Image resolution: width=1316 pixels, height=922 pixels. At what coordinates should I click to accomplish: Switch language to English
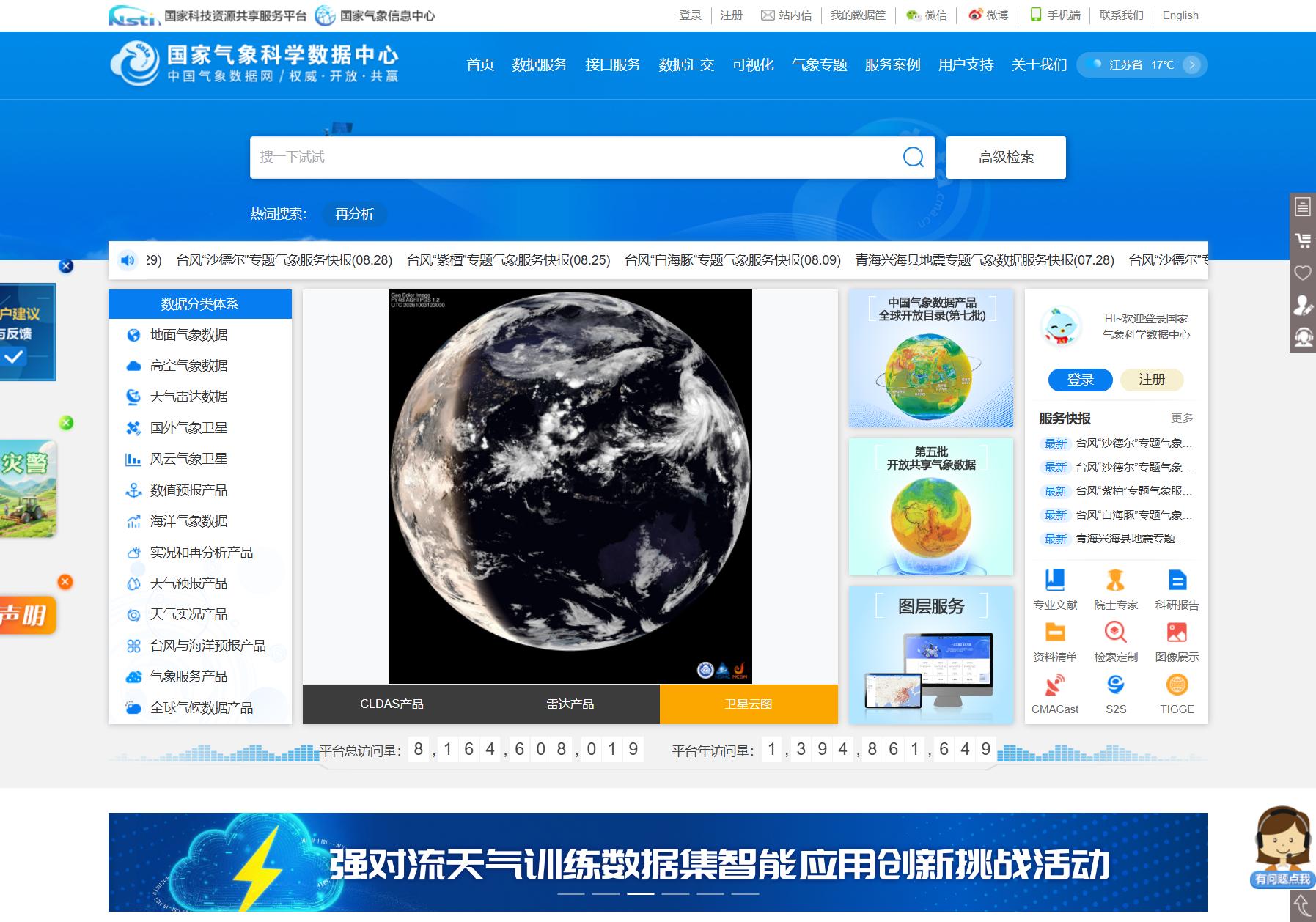[1180, 15]
